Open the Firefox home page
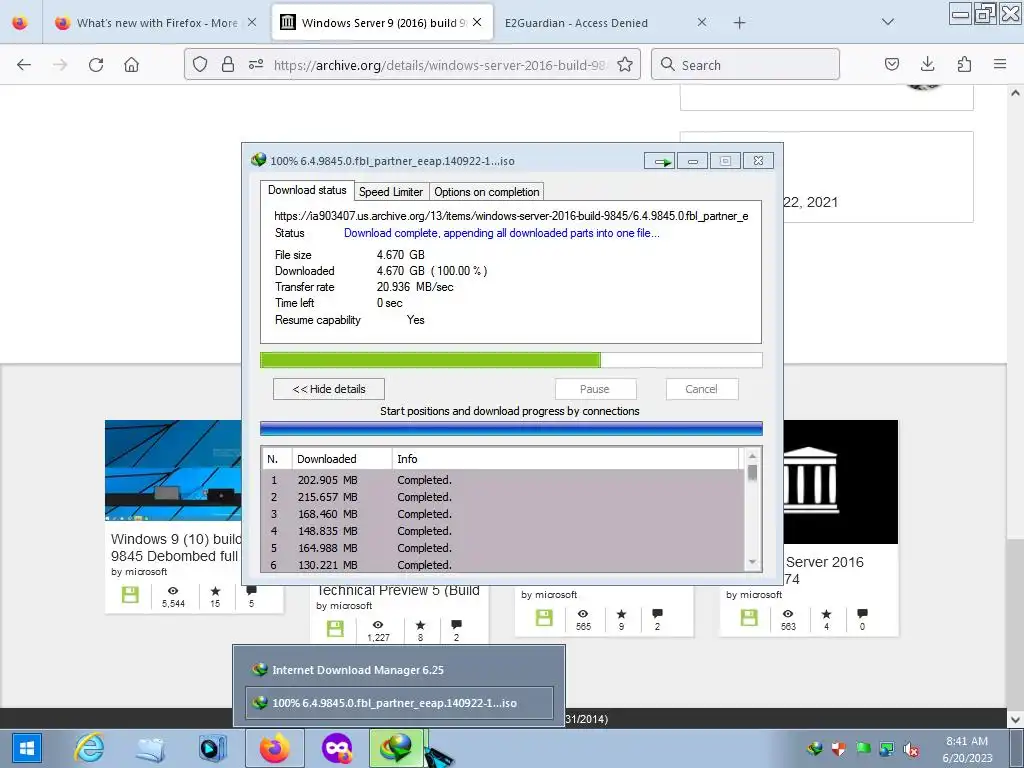The width and height of the screenshot is (1024, 768). [132, 65]
